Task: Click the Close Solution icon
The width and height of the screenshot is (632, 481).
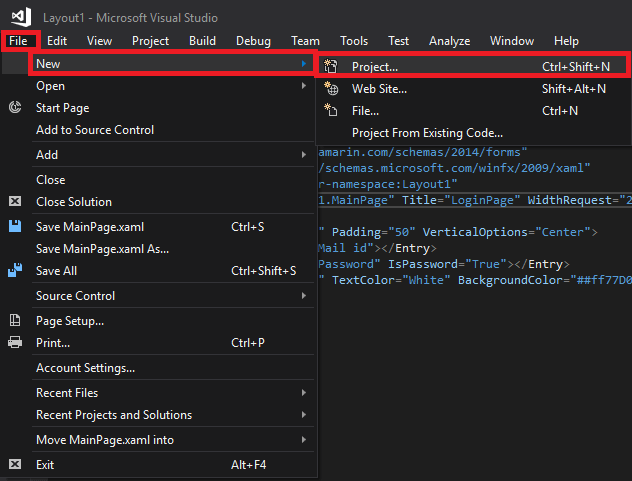Action: coord(15,202)
